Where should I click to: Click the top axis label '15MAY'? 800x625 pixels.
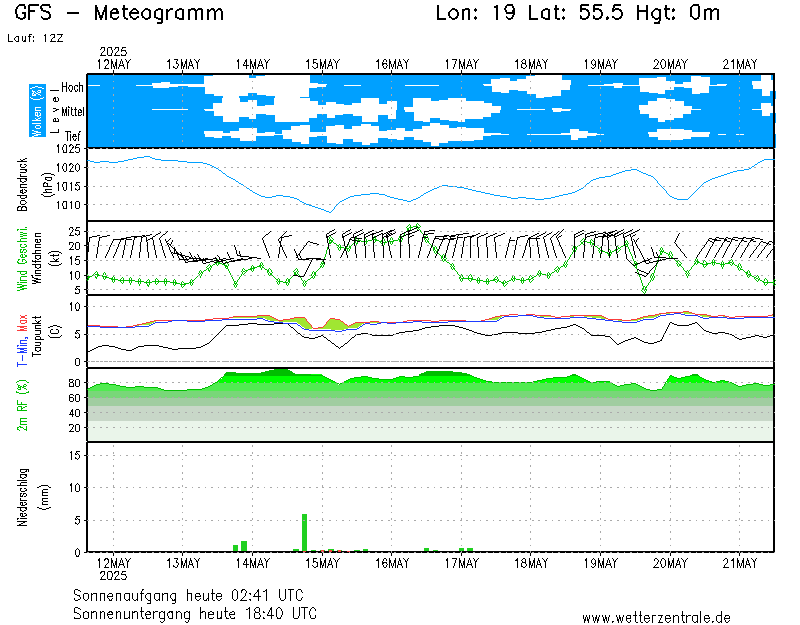pyautogui.click(x=322, y=65)
